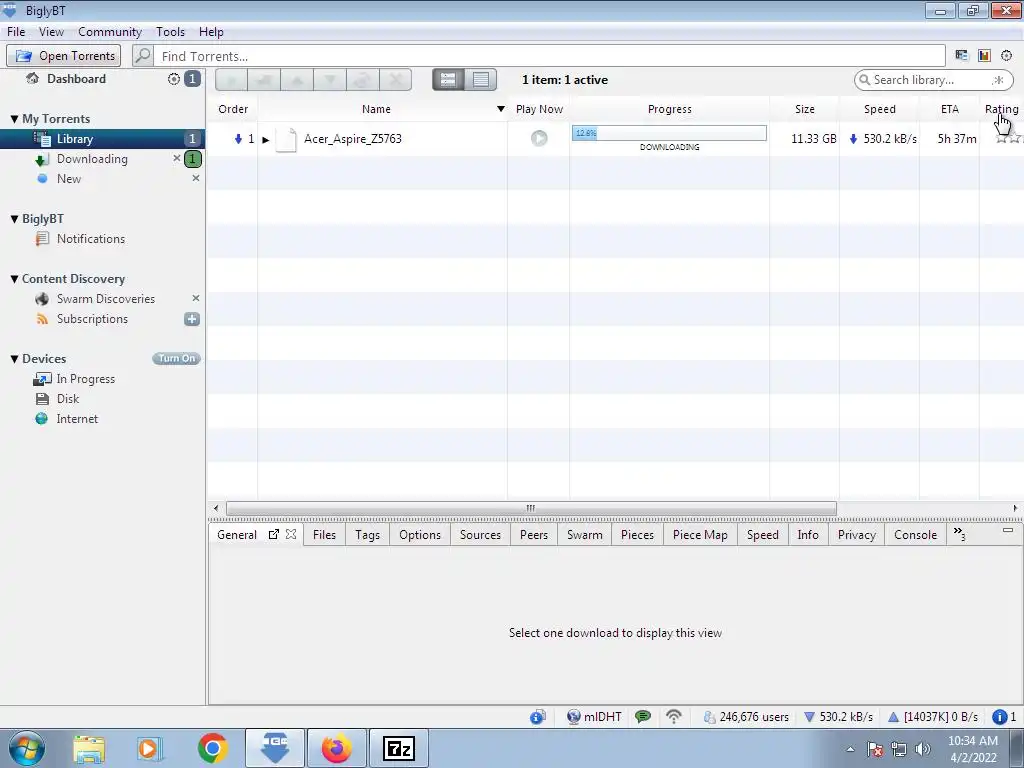Close the General tab with its X icon
1024x768 pixels.
click(291, 534)
